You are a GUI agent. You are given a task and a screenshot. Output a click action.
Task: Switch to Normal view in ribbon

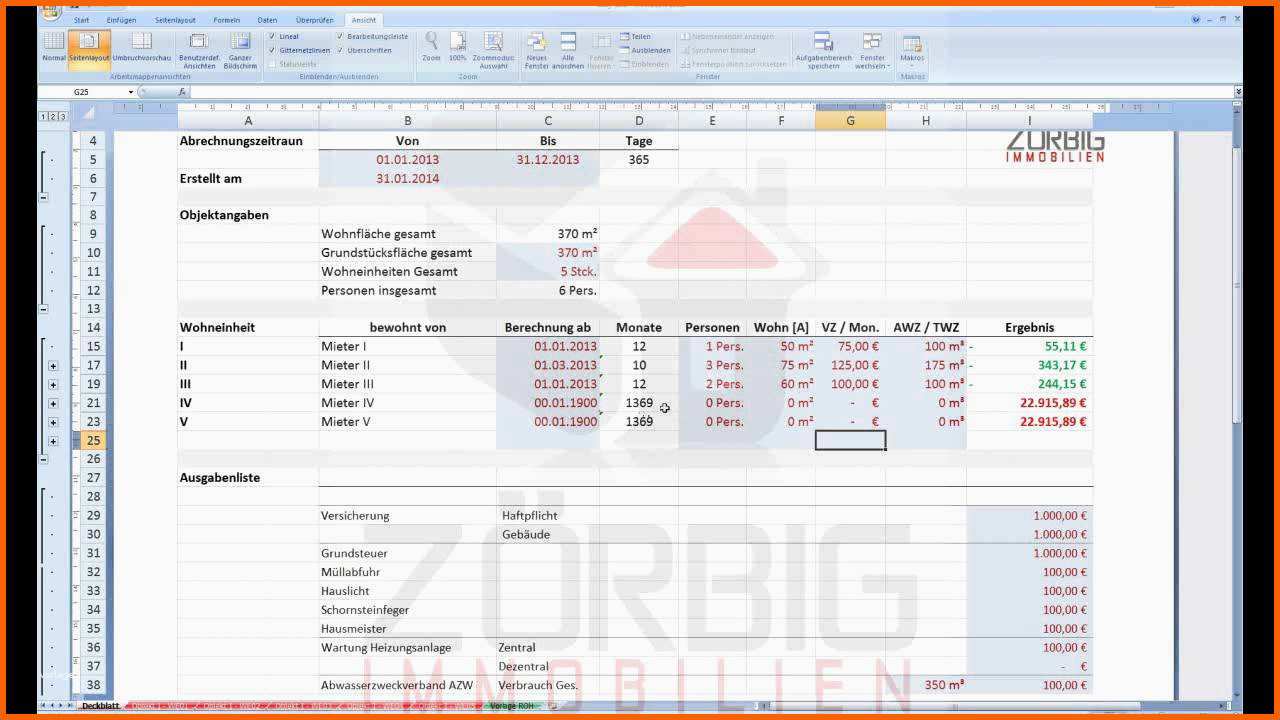click(53, 46)
